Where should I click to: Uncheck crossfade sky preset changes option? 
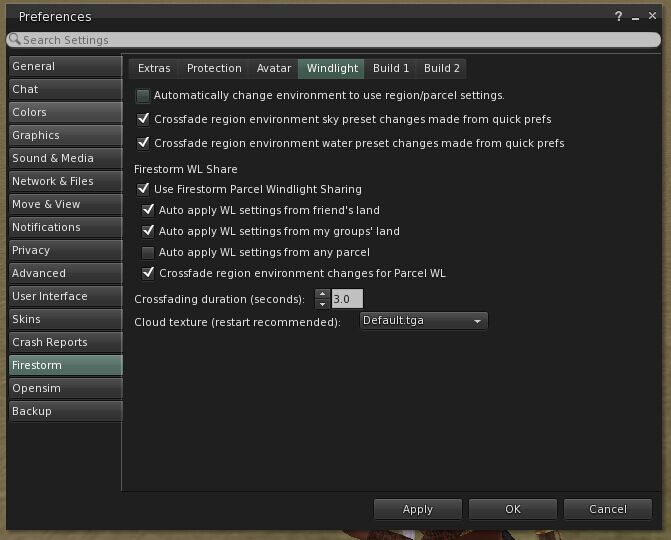[143, 119]
